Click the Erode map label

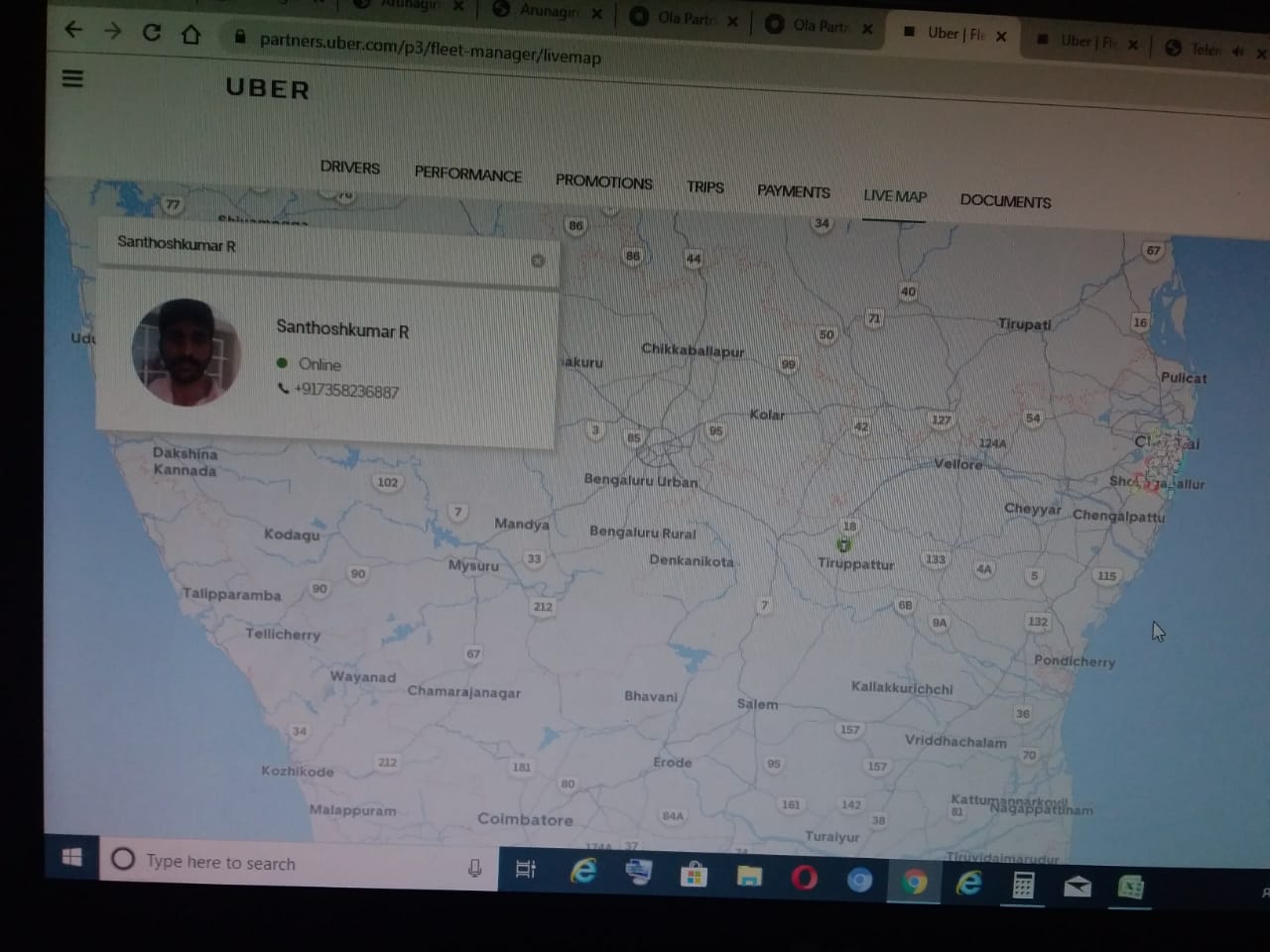(672, 762)
